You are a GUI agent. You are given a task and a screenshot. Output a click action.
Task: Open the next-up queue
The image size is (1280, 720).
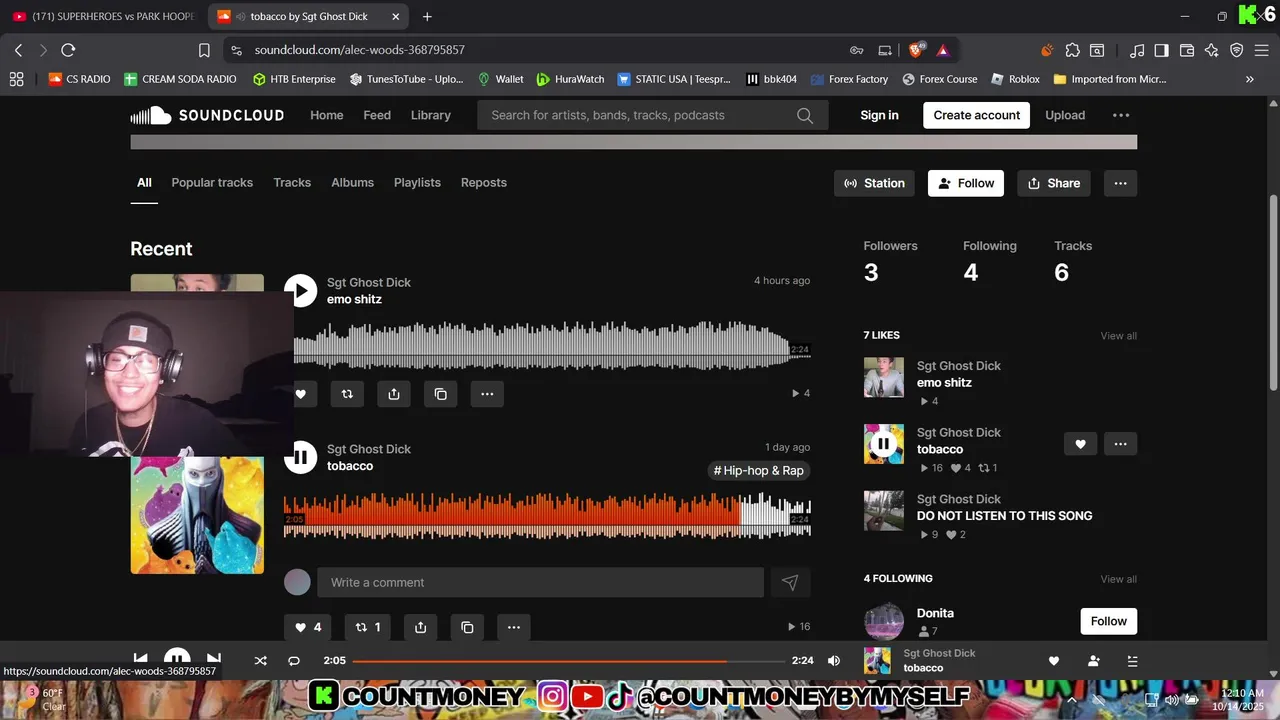tap(1132, 661)
